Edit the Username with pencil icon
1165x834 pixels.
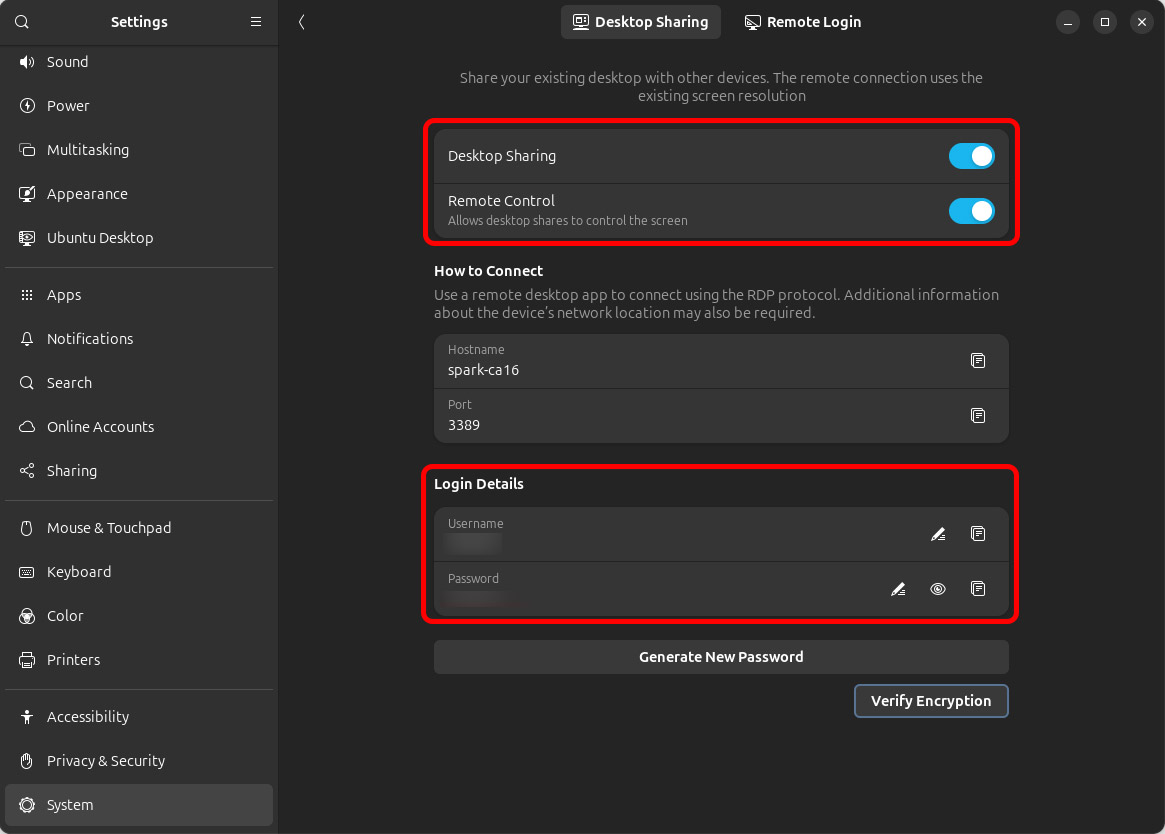(x=938, y=534)
